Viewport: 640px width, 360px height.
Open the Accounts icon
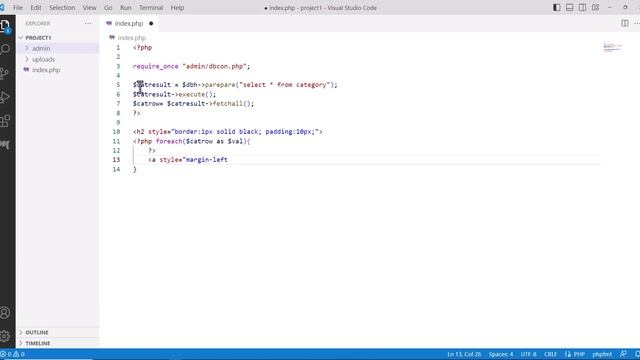coord(5,313)
